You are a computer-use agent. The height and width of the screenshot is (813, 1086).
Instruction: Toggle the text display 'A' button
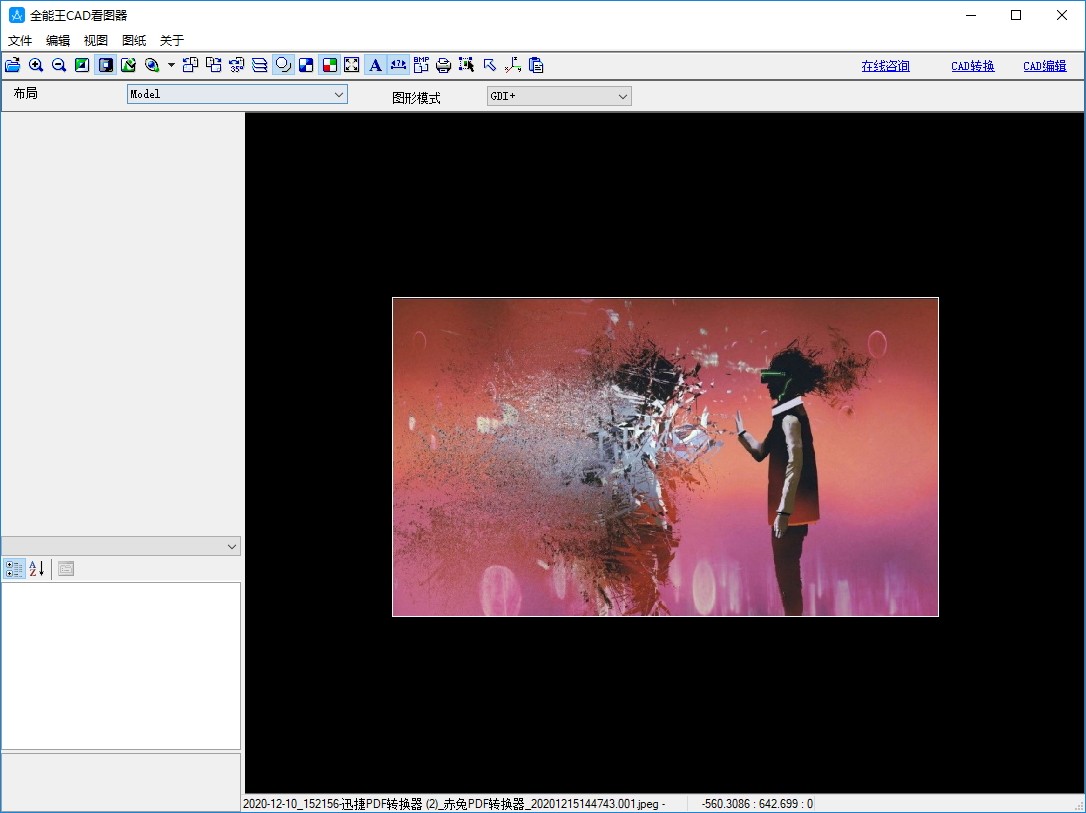pos(375,66)
